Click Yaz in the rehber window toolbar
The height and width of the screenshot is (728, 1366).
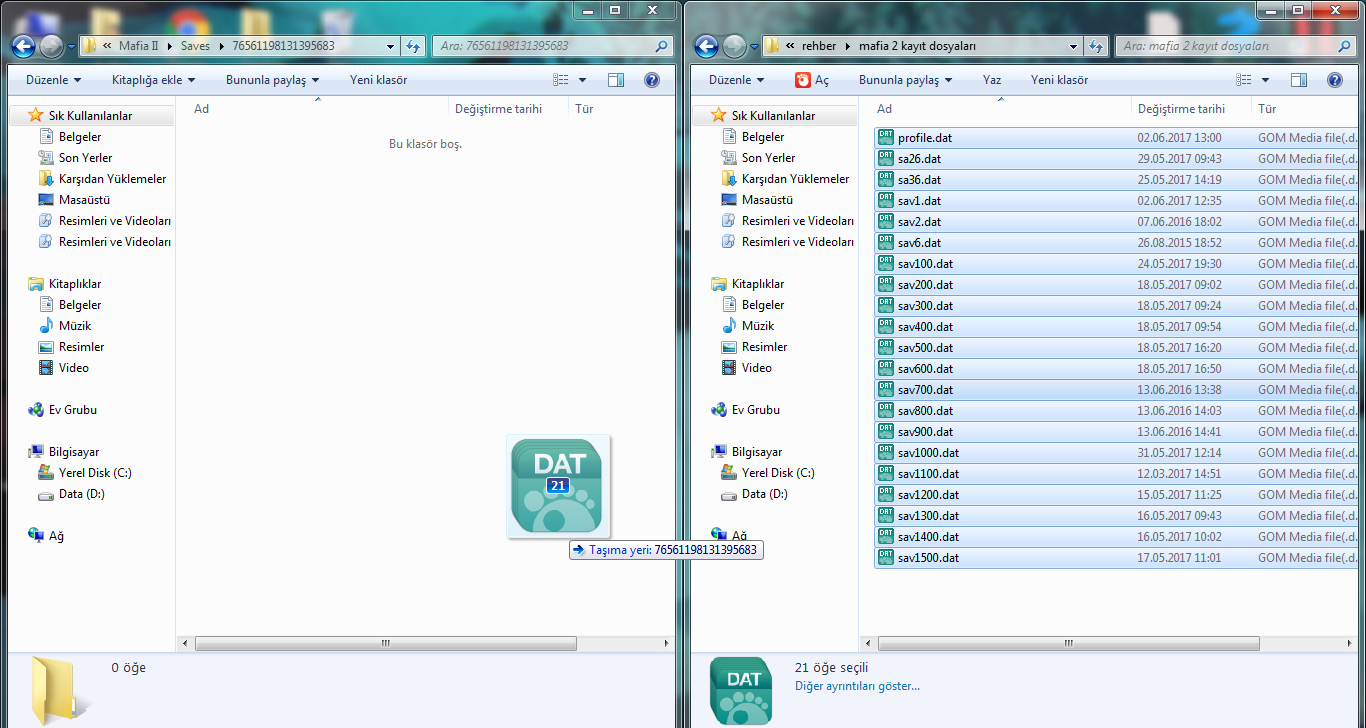[x=992, y=80]
